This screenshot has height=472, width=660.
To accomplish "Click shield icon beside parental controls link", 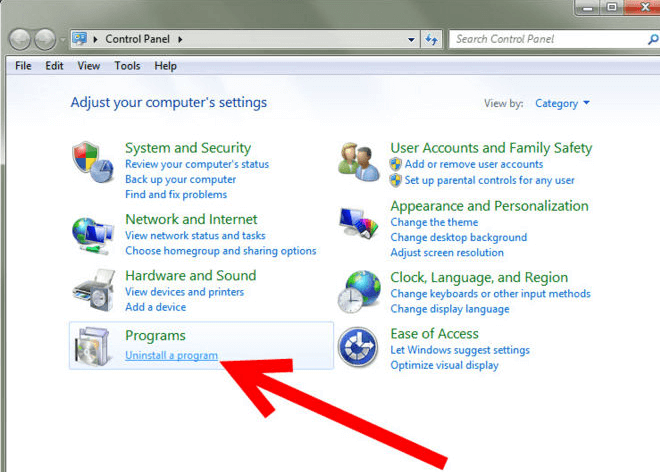I will click(x=395, y=180).
